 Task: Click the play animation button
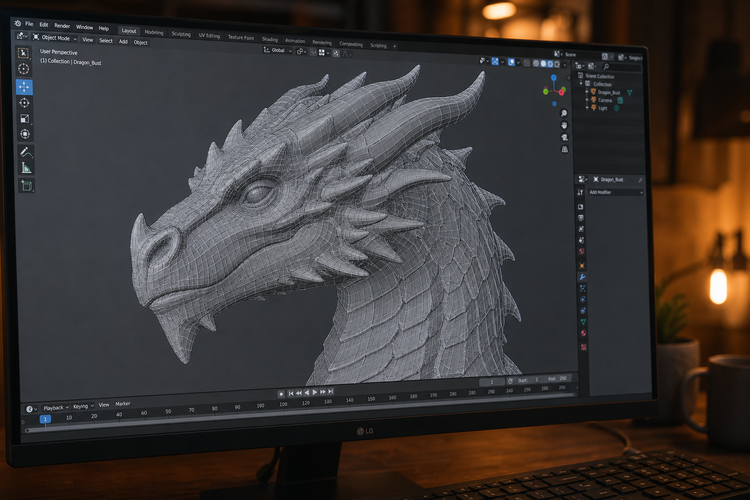coord(315,392)
